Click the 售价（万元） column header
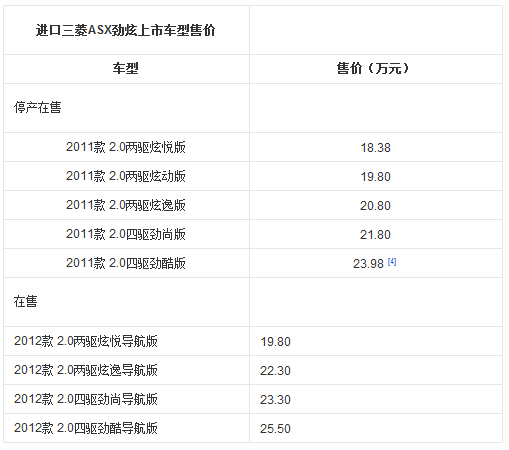Screen dimensions: 509x450 [x=373, y=68]
